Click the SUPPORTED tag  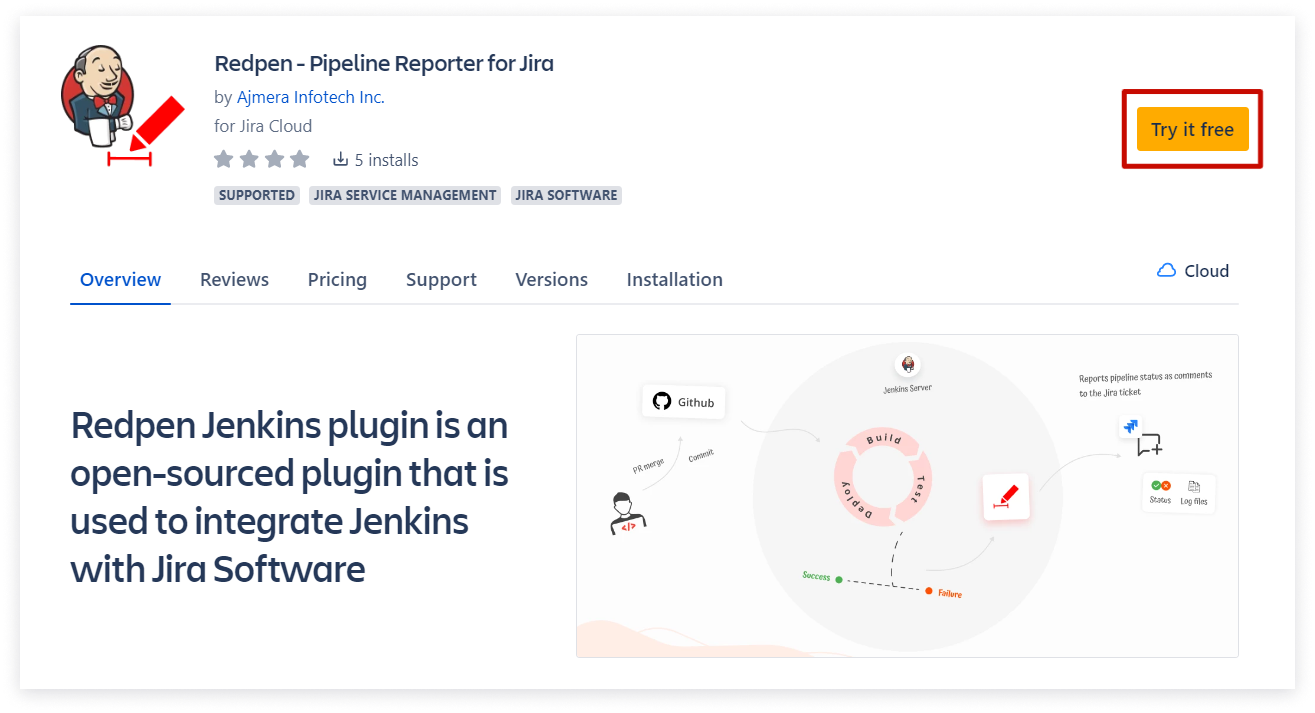(x=257, y=195)
